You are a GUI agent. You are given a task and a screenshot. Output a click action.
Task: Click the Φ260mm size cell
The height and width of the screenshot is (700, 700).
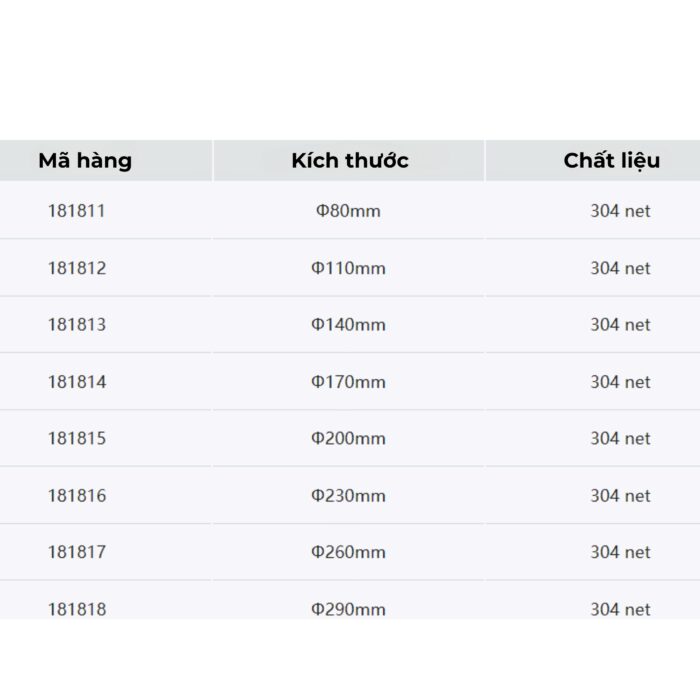[348, 552]
